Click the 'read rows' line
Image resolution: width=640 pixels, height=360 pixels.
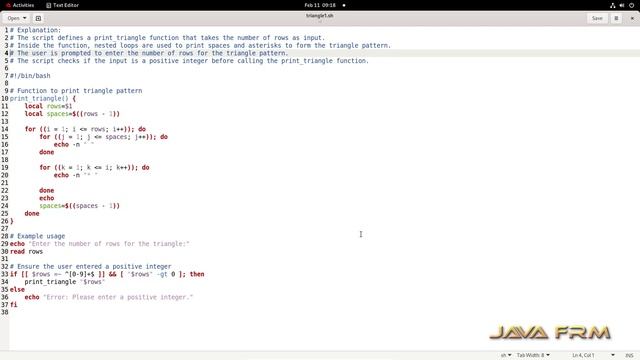(x=27, y=252)
